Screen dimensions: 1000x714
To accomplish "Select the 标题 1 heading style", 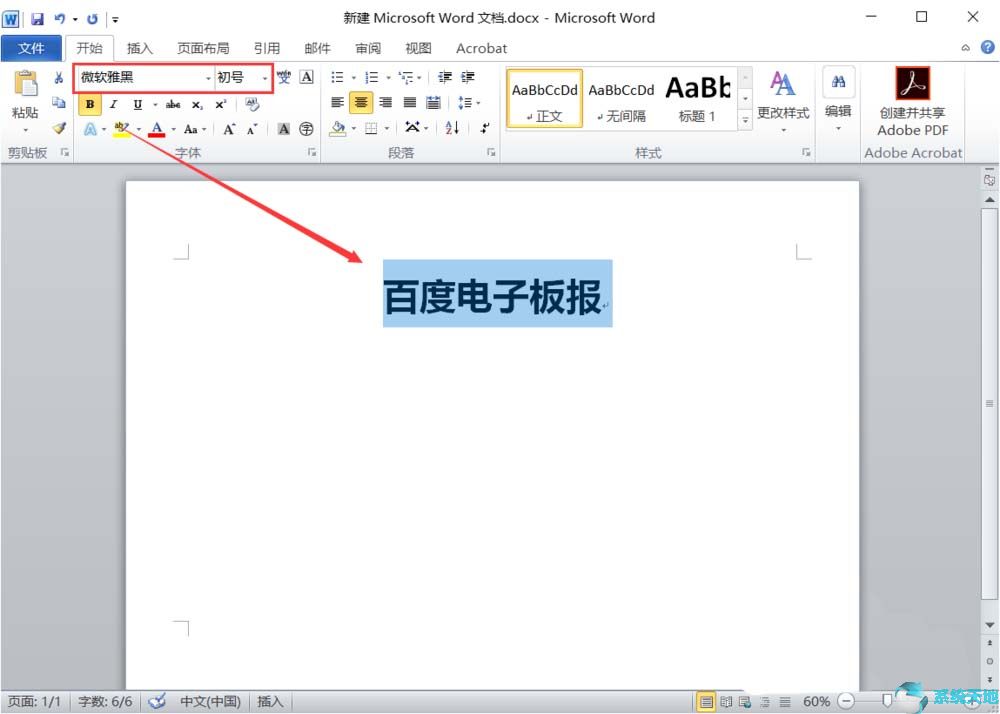I will click(697, 99).
